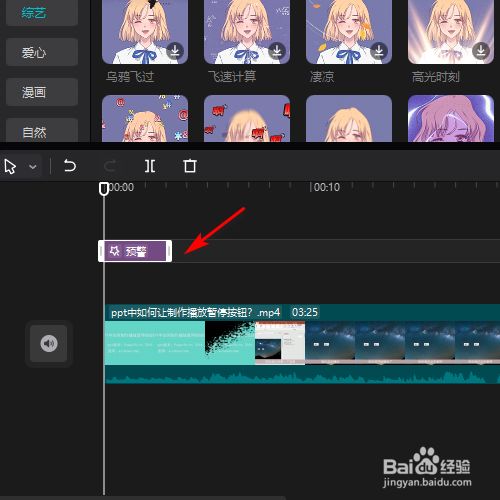The width and height of the screenshot is (500, 500).
Task: Select the effect thumbnail below 凄凉
Action: [x=349, y=119]
